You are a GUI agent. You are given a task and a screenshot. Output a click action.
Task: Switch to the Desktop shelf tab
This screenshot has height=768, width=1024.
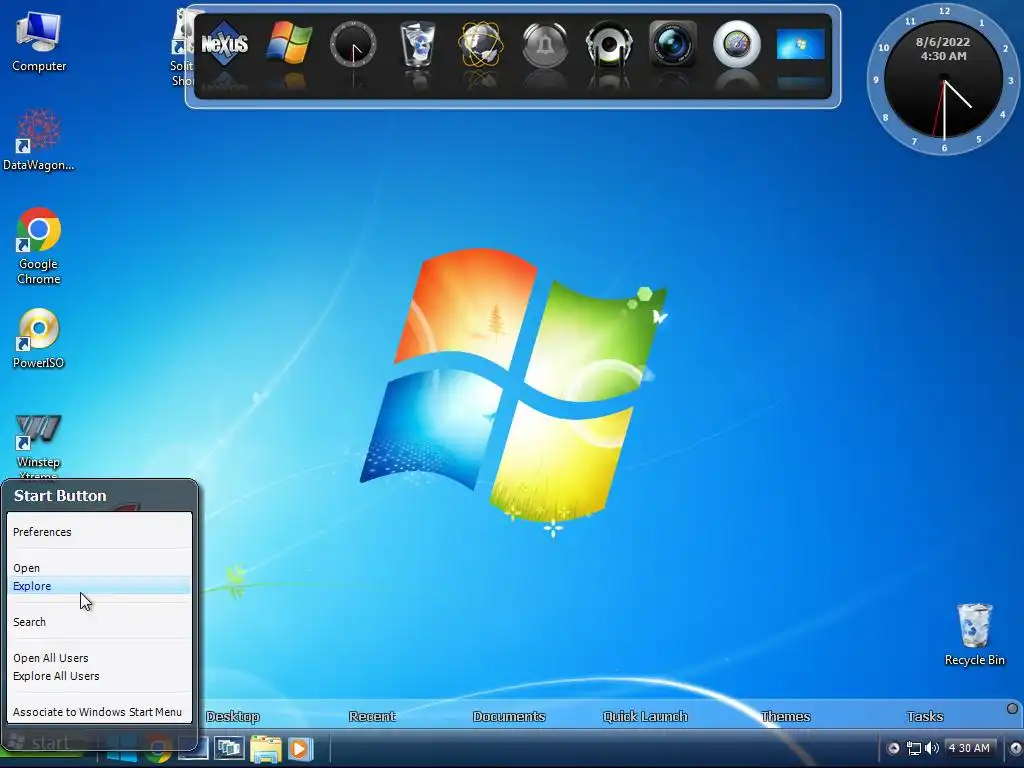click(232, 716)
